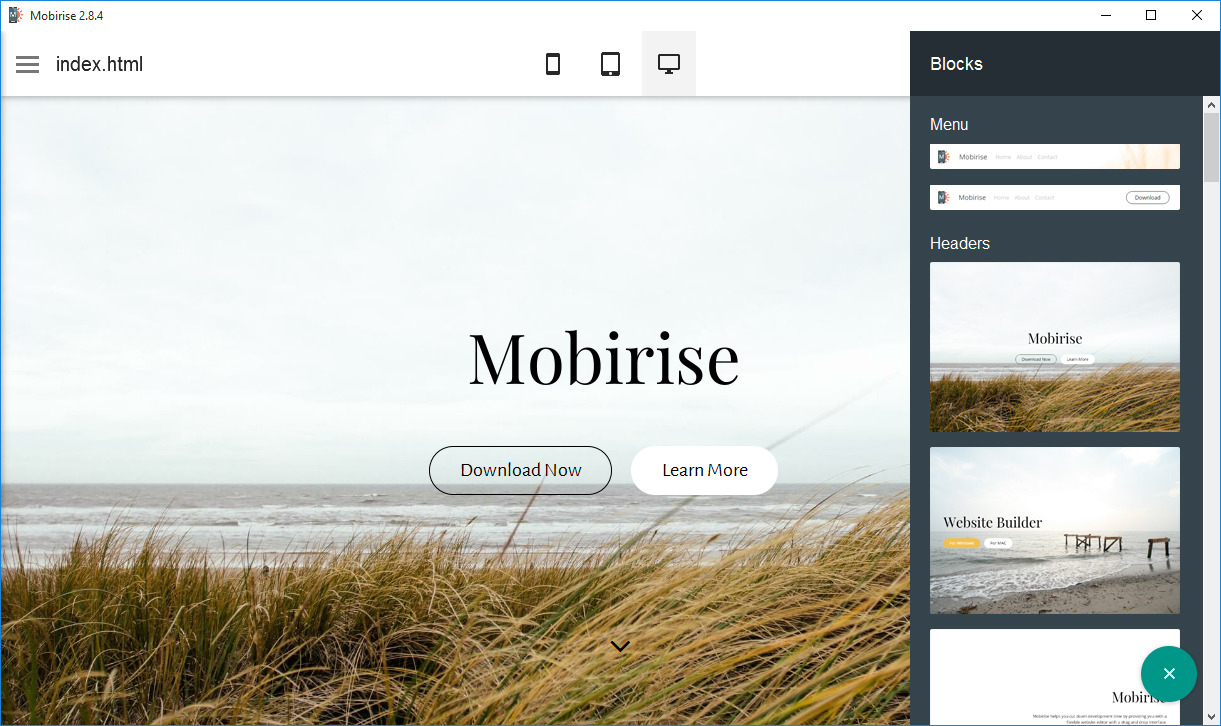Add the Mobirise grass beach header block
The image size is (1221, 726).
[1055, 347]
